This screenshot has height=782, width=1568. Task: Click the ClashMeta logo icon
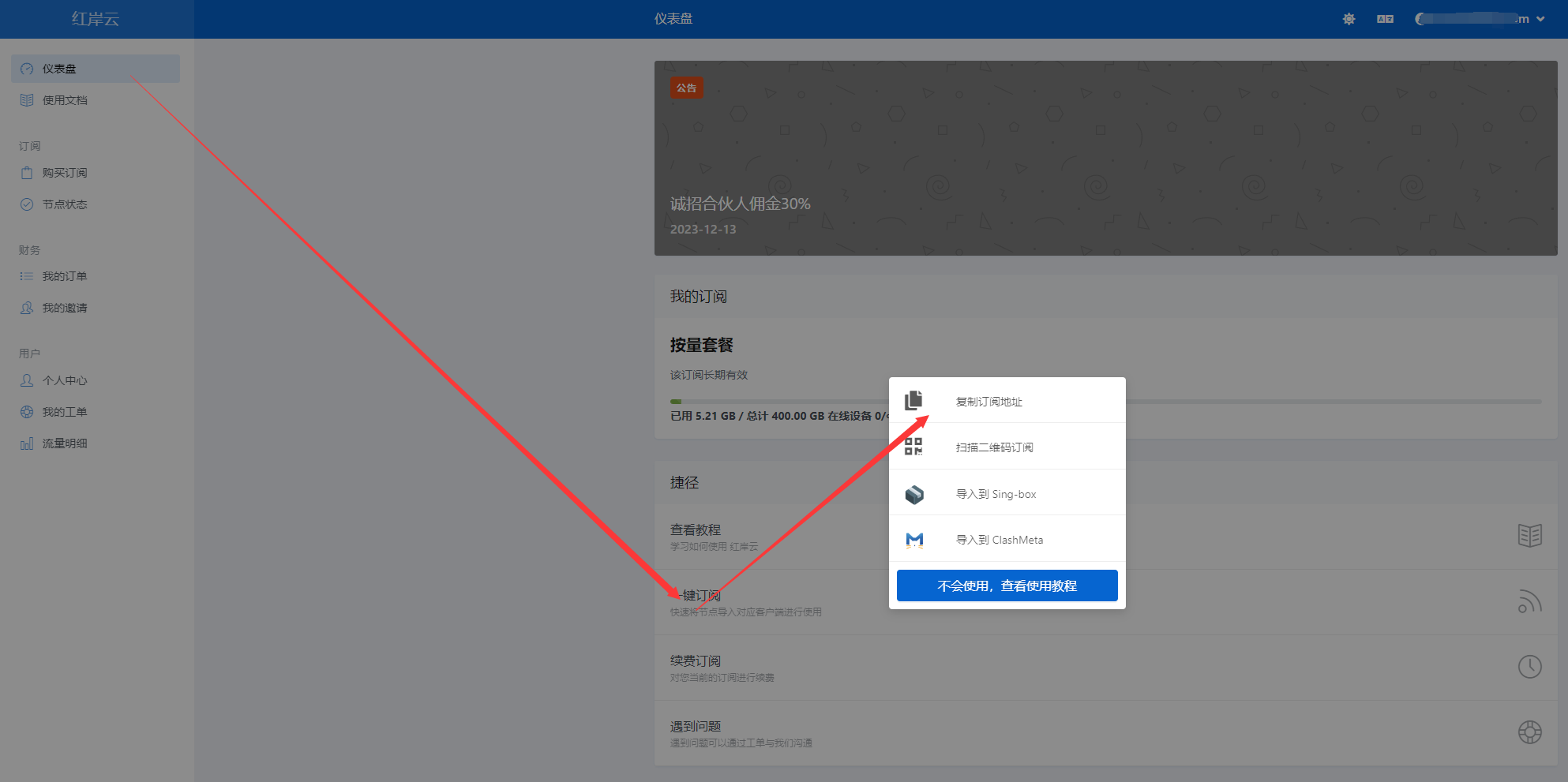point(914,540)
